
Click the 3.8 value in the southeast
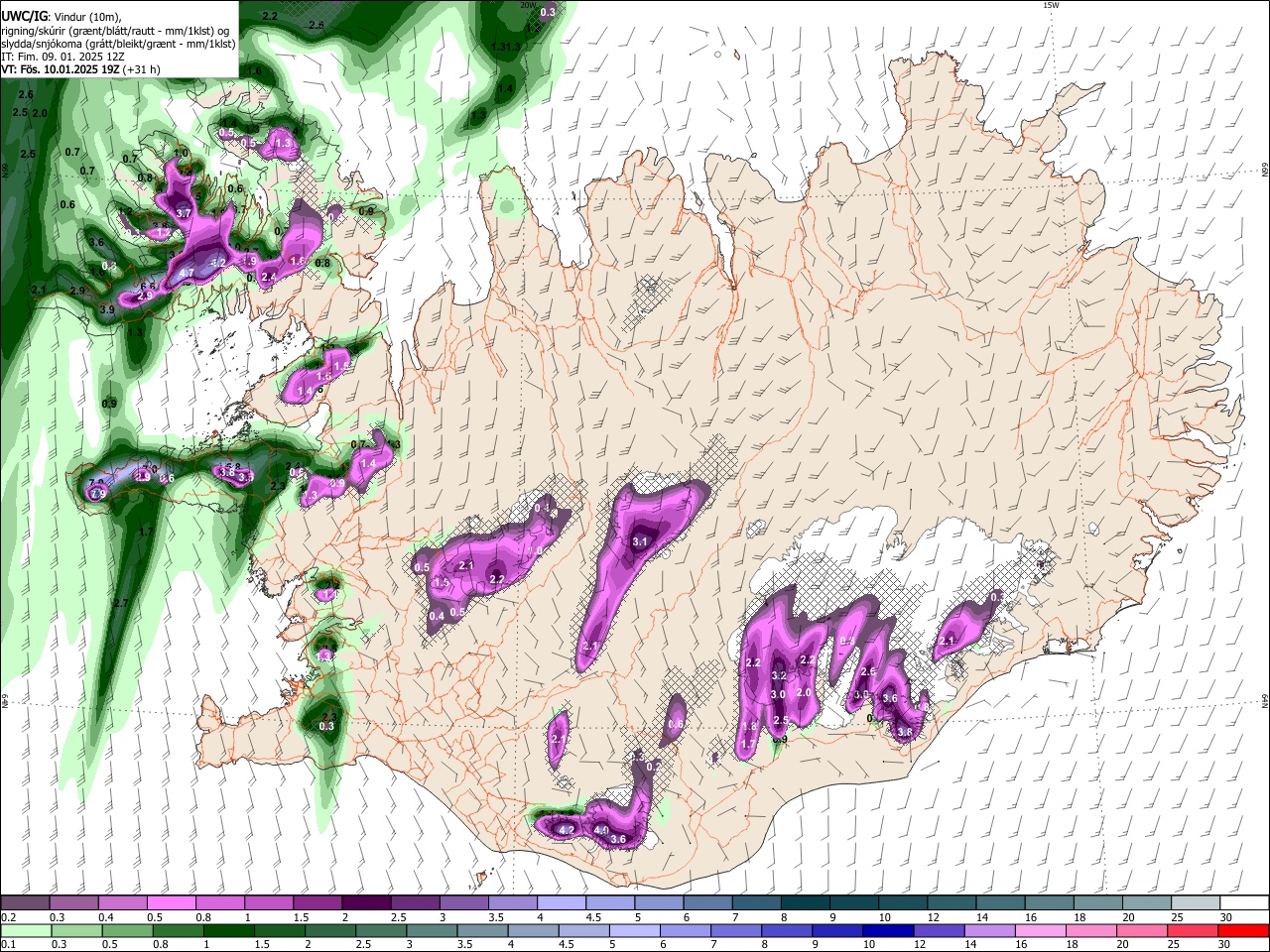tap(904, 732)
